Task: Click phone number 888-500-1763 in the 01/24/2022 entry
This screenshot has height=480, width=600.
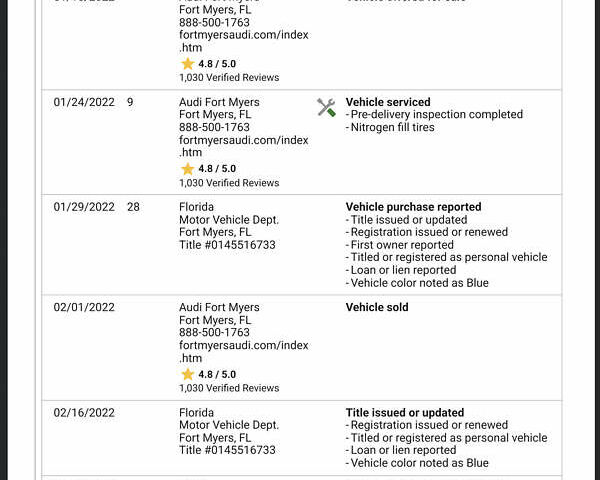Action: click(214, 128)
